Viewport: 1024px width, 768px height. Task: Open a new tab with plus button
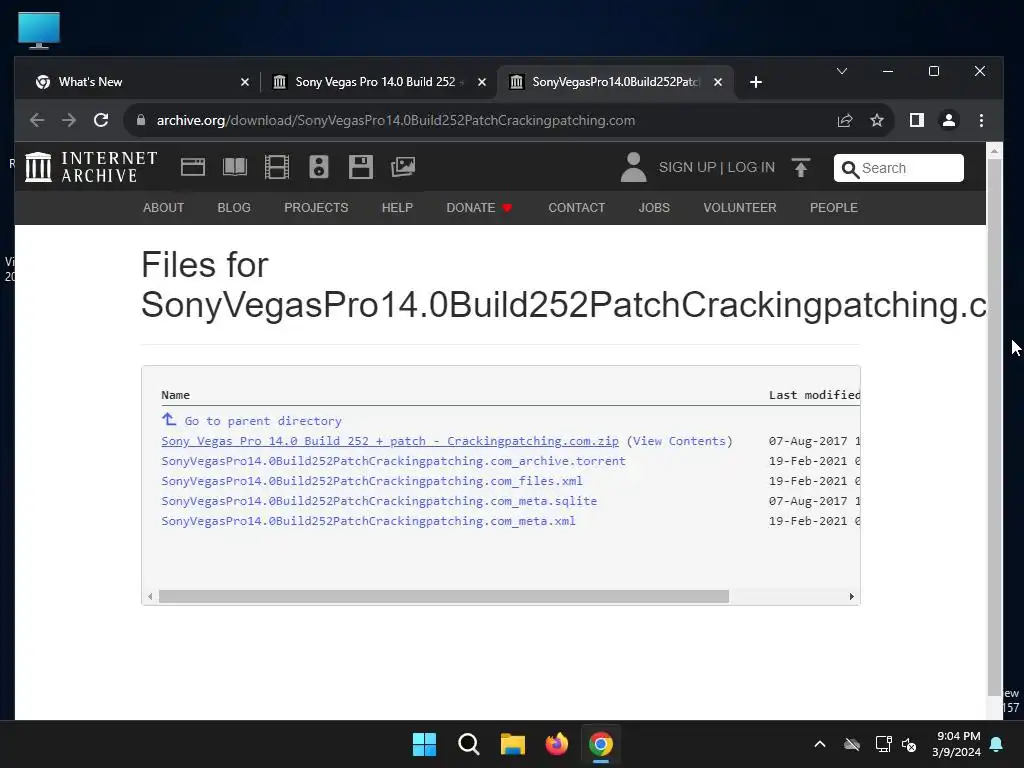pos(756,82)
